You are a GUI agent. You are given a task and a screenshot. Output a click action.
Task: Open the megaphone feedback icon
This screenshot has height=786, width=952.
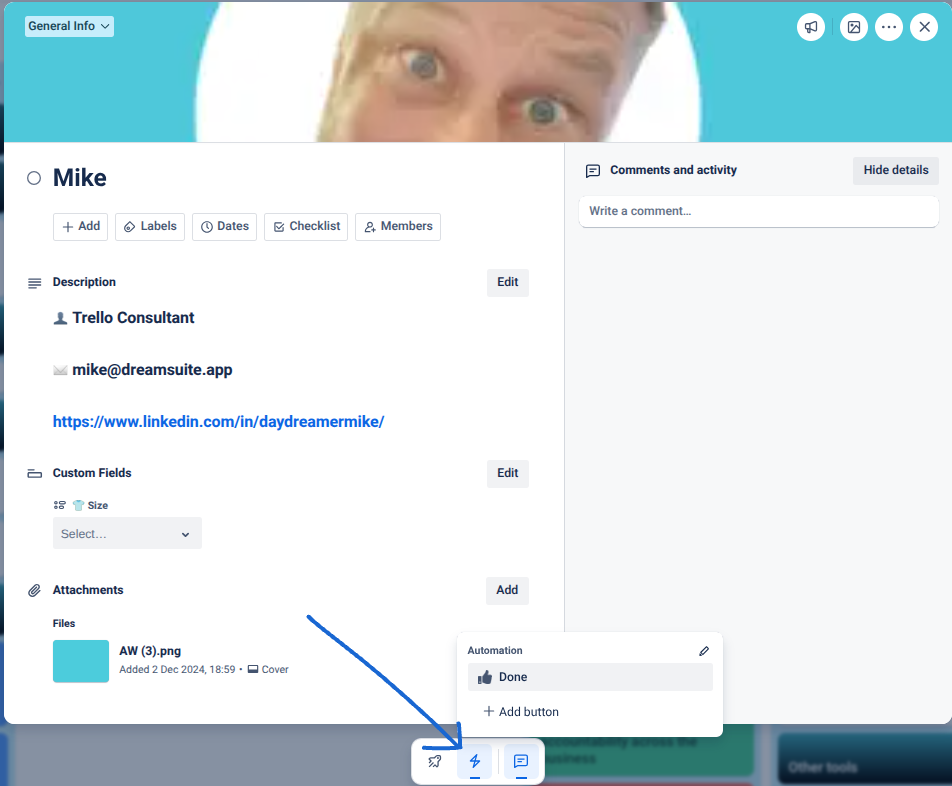click(811, 27)
